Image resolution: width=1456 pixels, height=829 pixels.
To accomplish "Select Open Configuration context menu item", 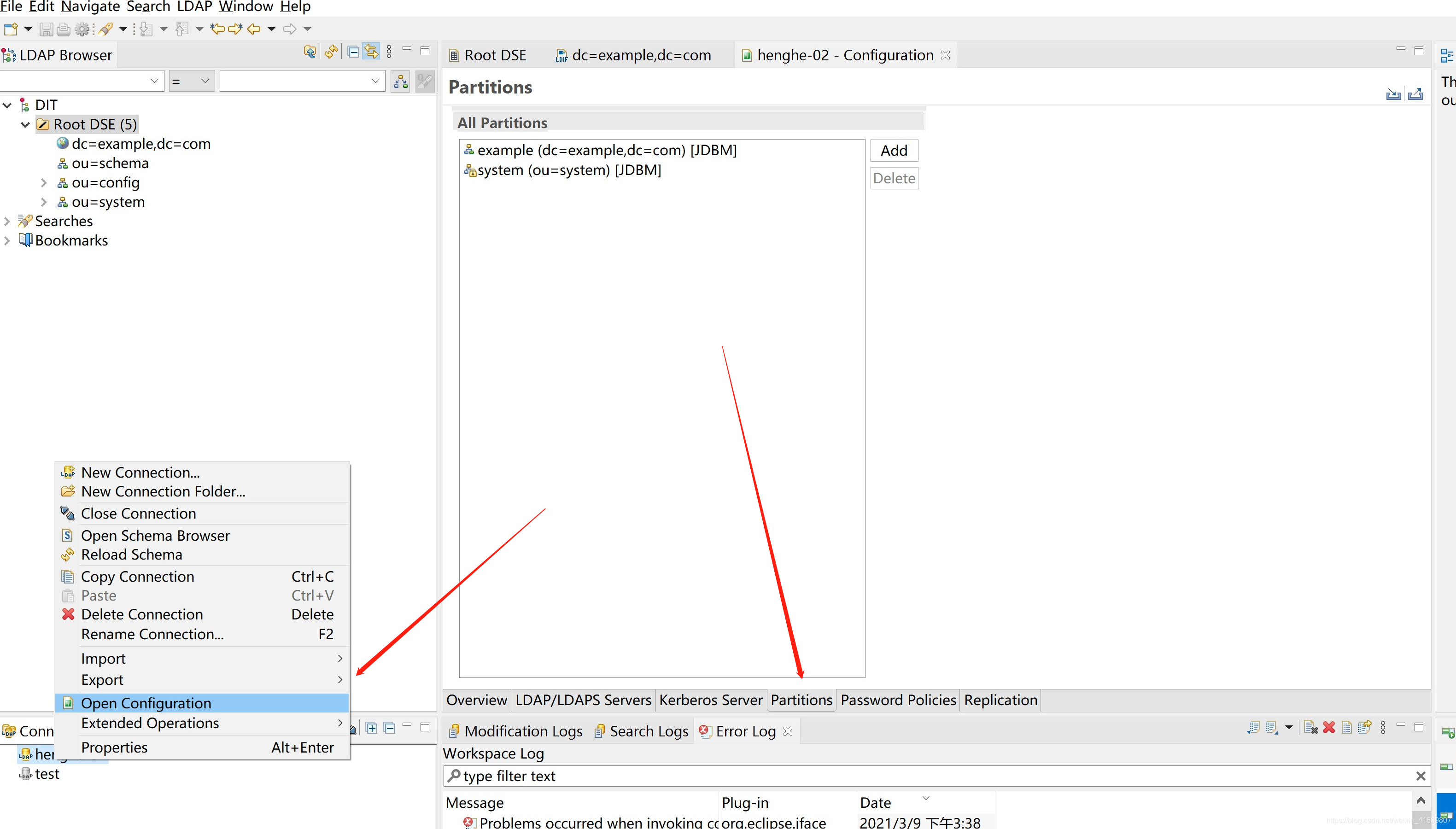I will [x=145, y=702].
